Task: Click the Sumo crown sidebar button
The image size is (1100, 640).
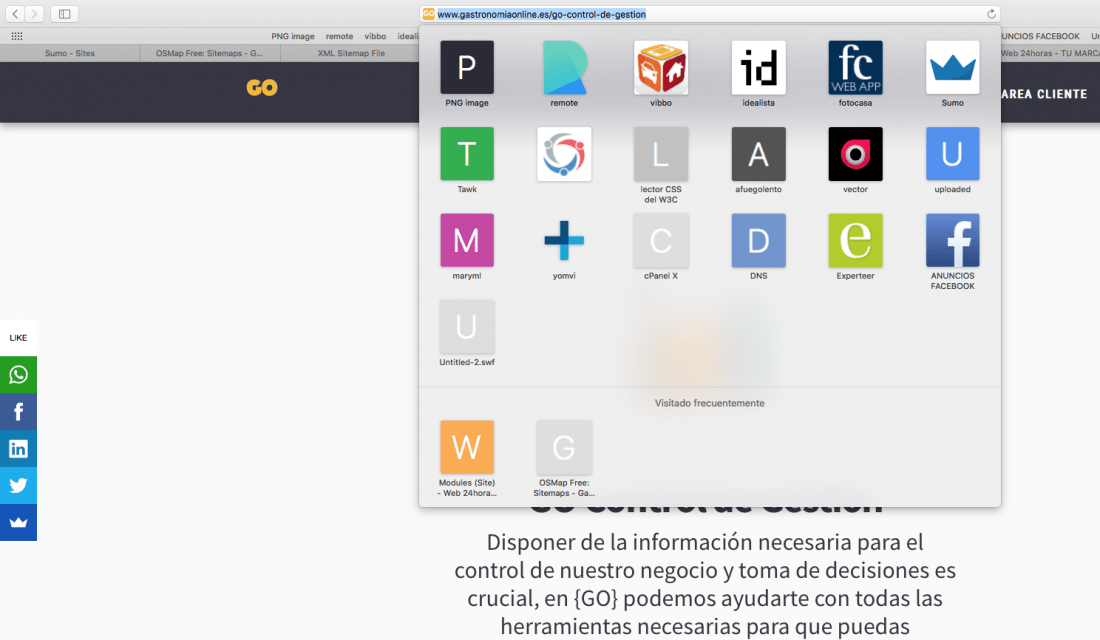Action: (x=18, y=522)
